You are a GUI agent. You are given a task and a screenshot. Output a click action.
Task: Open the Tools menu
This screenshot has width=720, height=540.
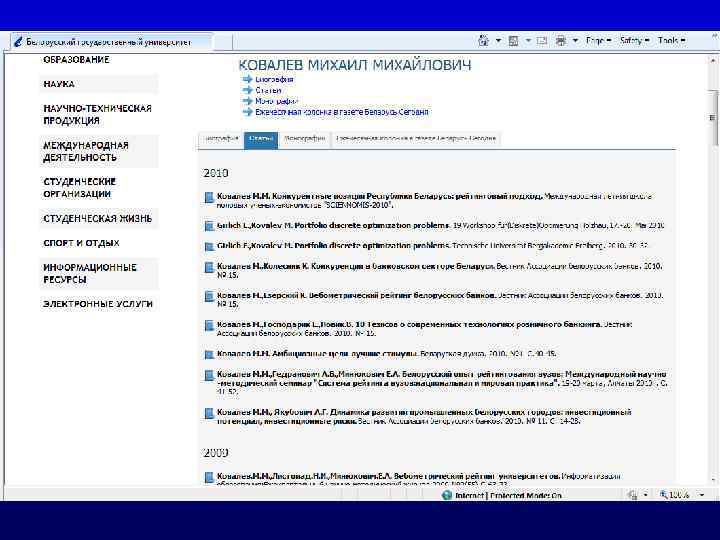click(x=671, y=41)
